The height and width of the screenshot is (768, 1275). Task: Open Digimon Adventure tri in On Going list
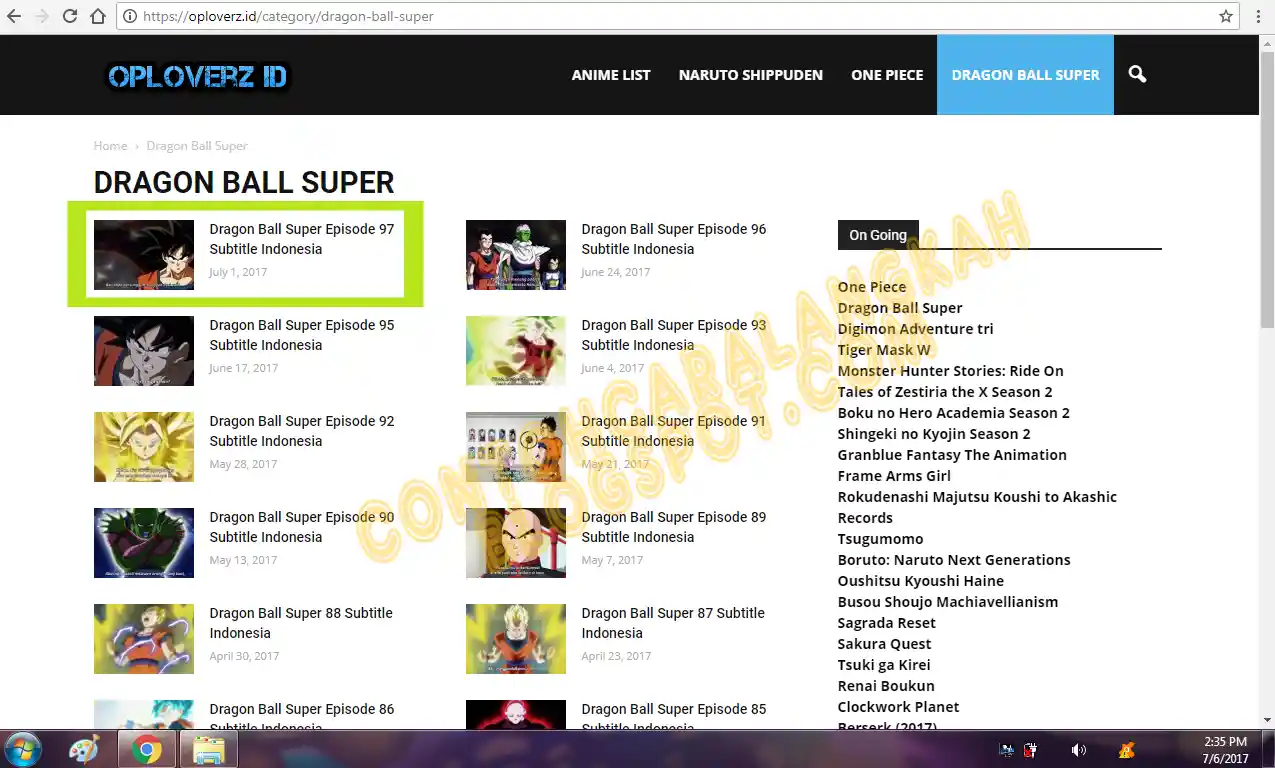(x=915, y=329)
